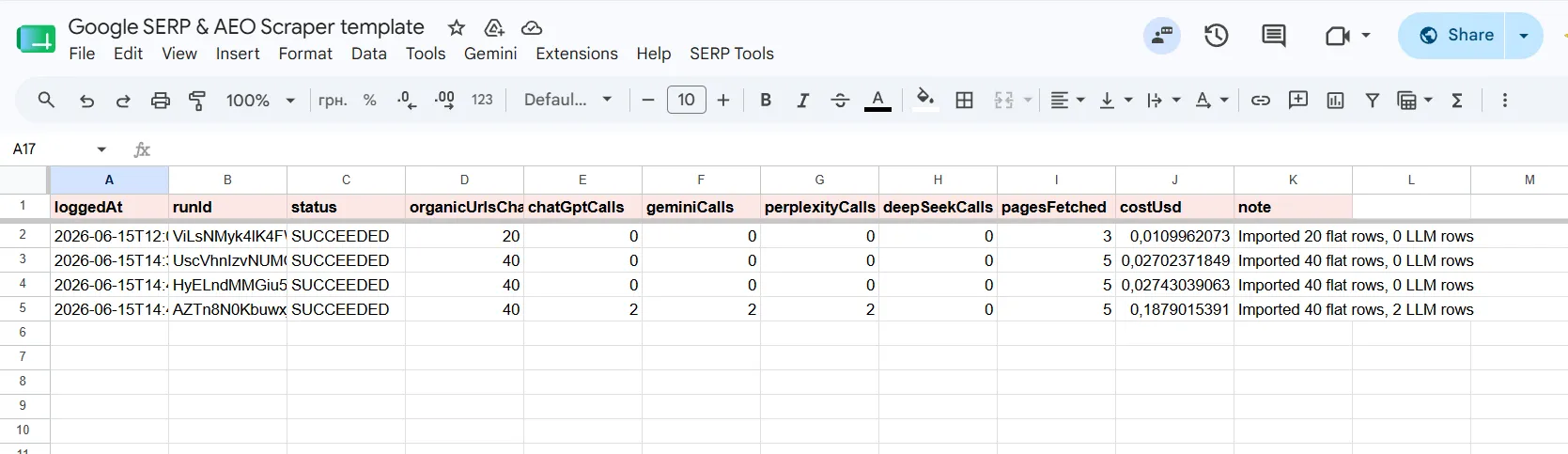This screenshot has height=454, width=1568.
Task: Open the text color picker
Action: (x=877, y=100)
